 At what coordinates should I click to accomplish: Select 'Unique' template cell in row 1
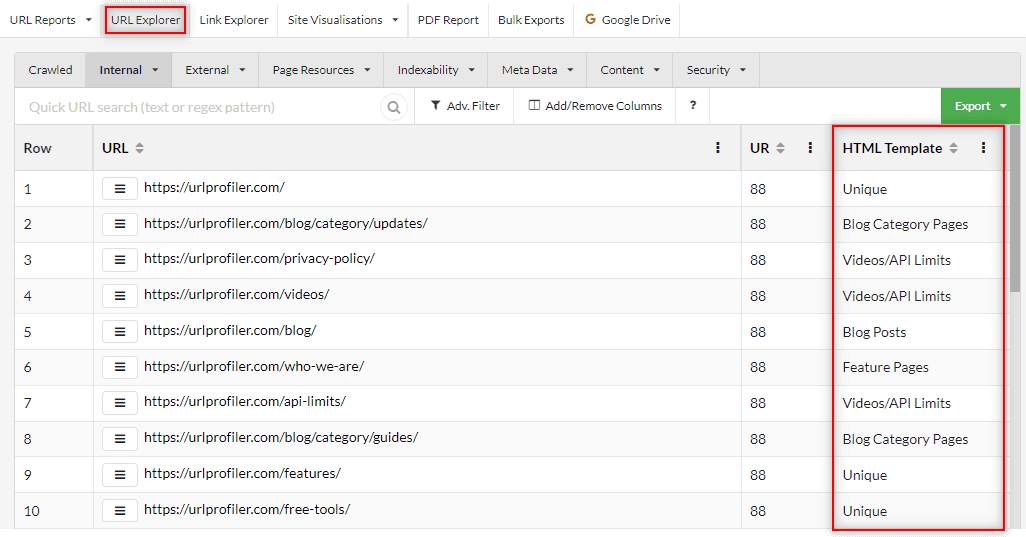click(x=864, y=189)
